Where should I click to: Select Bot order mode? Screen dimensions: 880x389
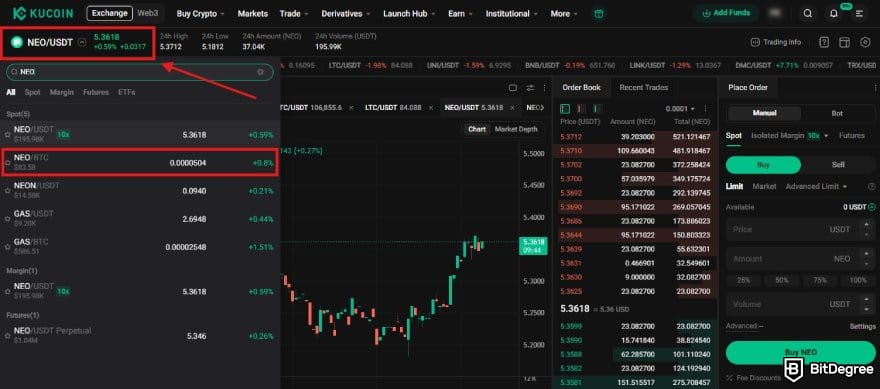pos(837,113)
